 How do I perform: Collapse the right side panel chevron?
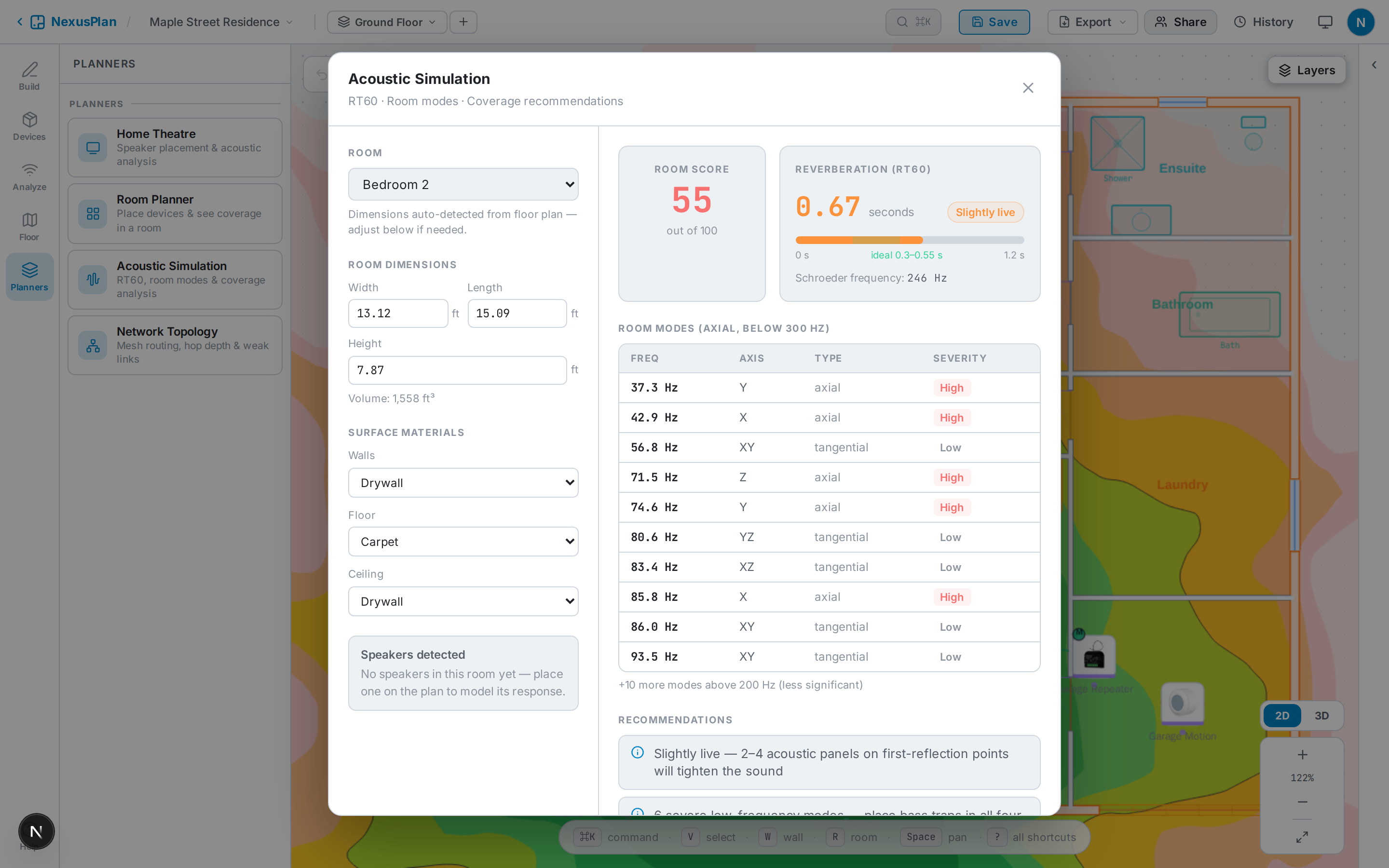[1374, 65]
